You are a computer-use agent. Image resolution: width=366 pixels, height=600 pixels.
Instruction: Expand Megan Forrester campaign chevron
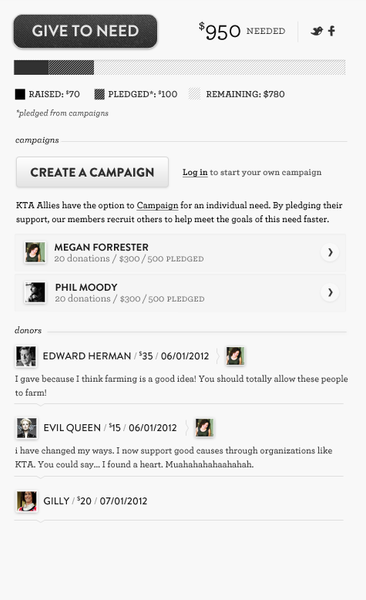[x=330, y=252]
